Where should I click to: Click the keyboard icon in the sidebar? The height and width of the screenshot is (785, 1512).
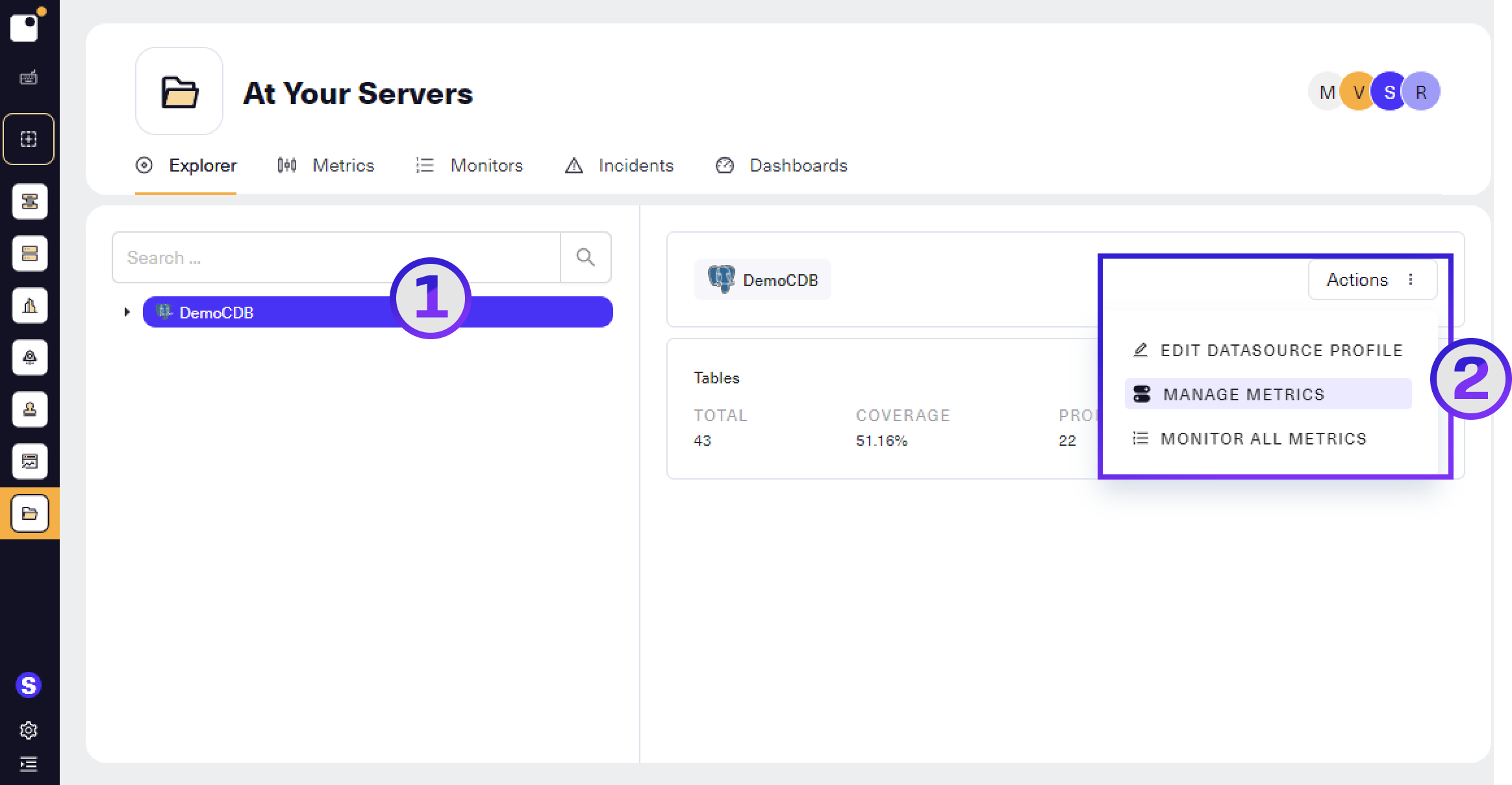(29, 78)
